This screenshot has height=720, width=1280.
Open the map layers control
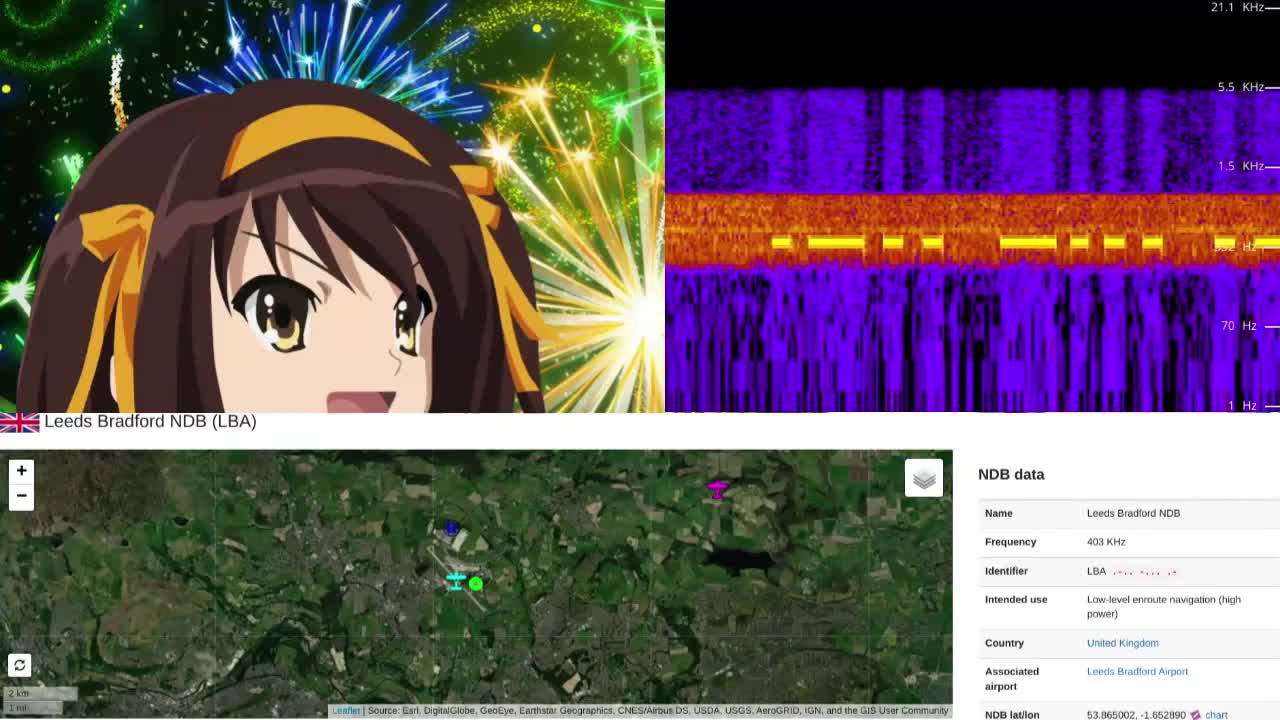(924, 479)
